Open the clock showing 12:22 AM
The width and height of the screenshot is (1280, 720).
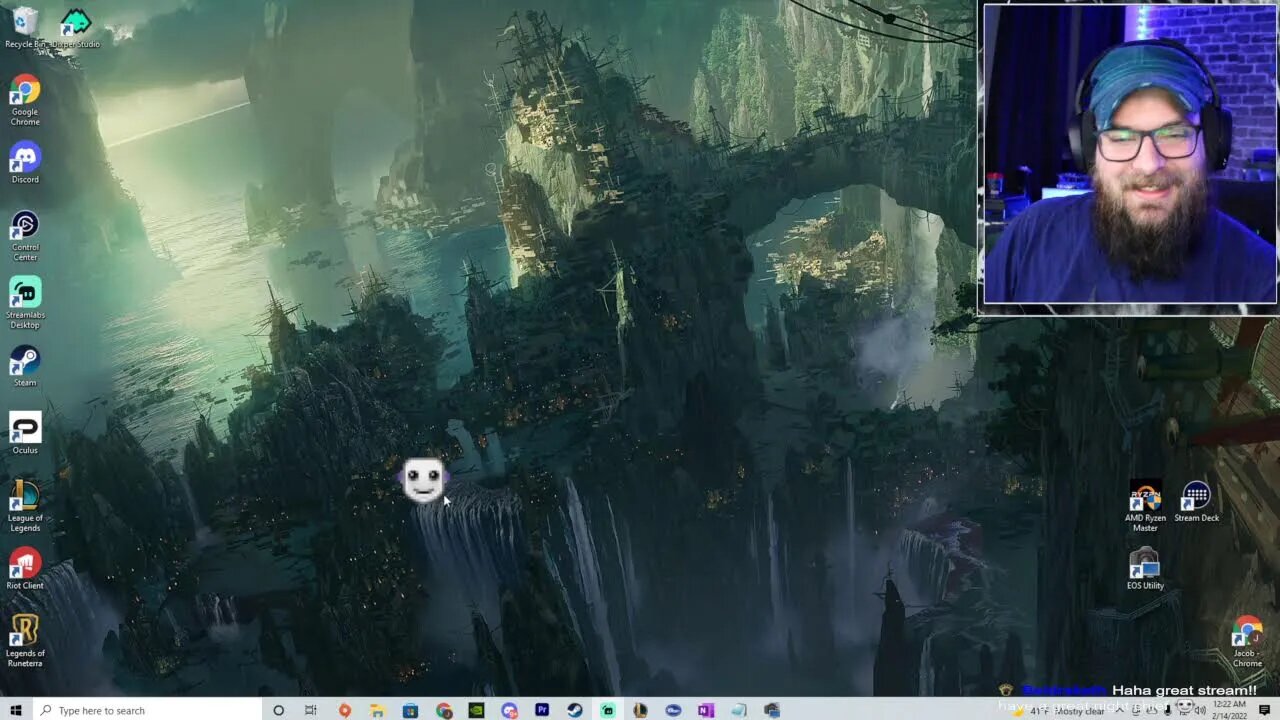[x=1229, y=710]
